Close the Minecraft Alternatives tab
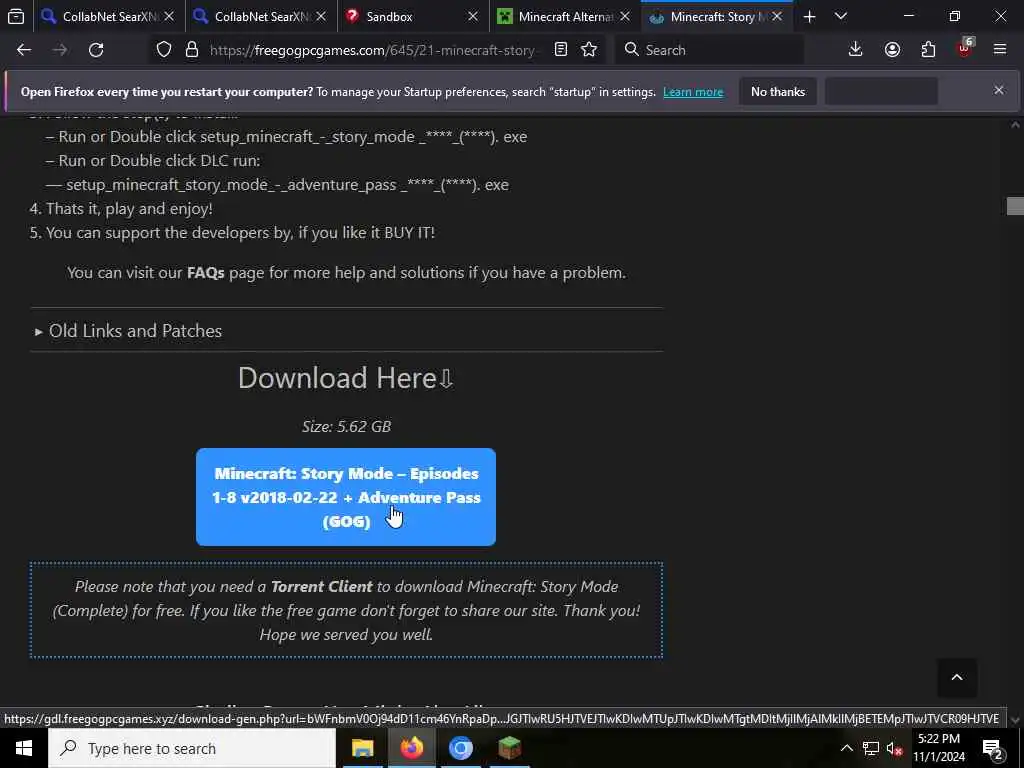Image resolution: width=1024 pixels, height=768 pixels. 625,16
